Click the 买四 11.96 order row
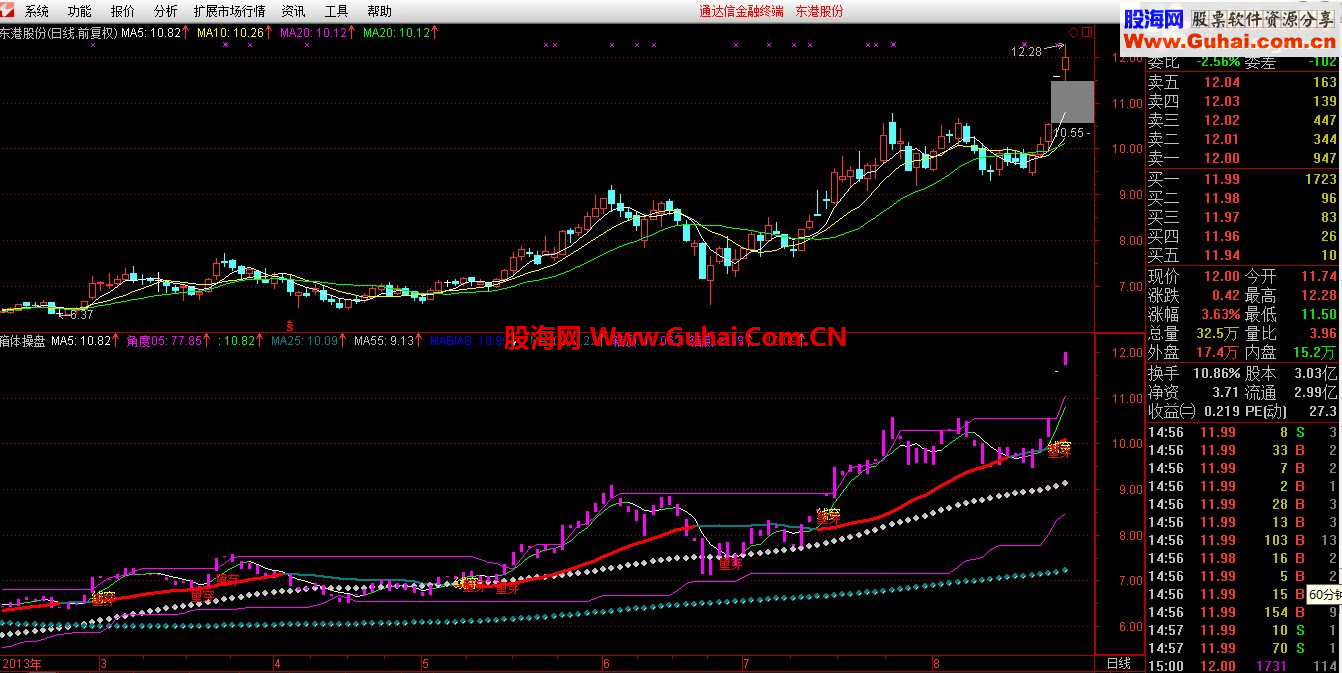The height and width of the screenshot is (673, 1342). (x=1243, y=236)
